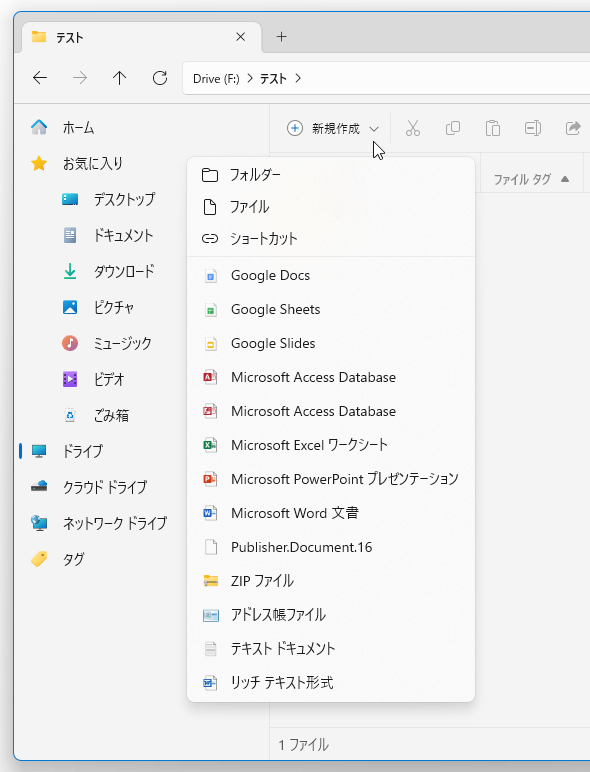Viewport: 590px width, 772px height.
Task: Create a new Microsoft Word 文書
Action: pos(331,513)
